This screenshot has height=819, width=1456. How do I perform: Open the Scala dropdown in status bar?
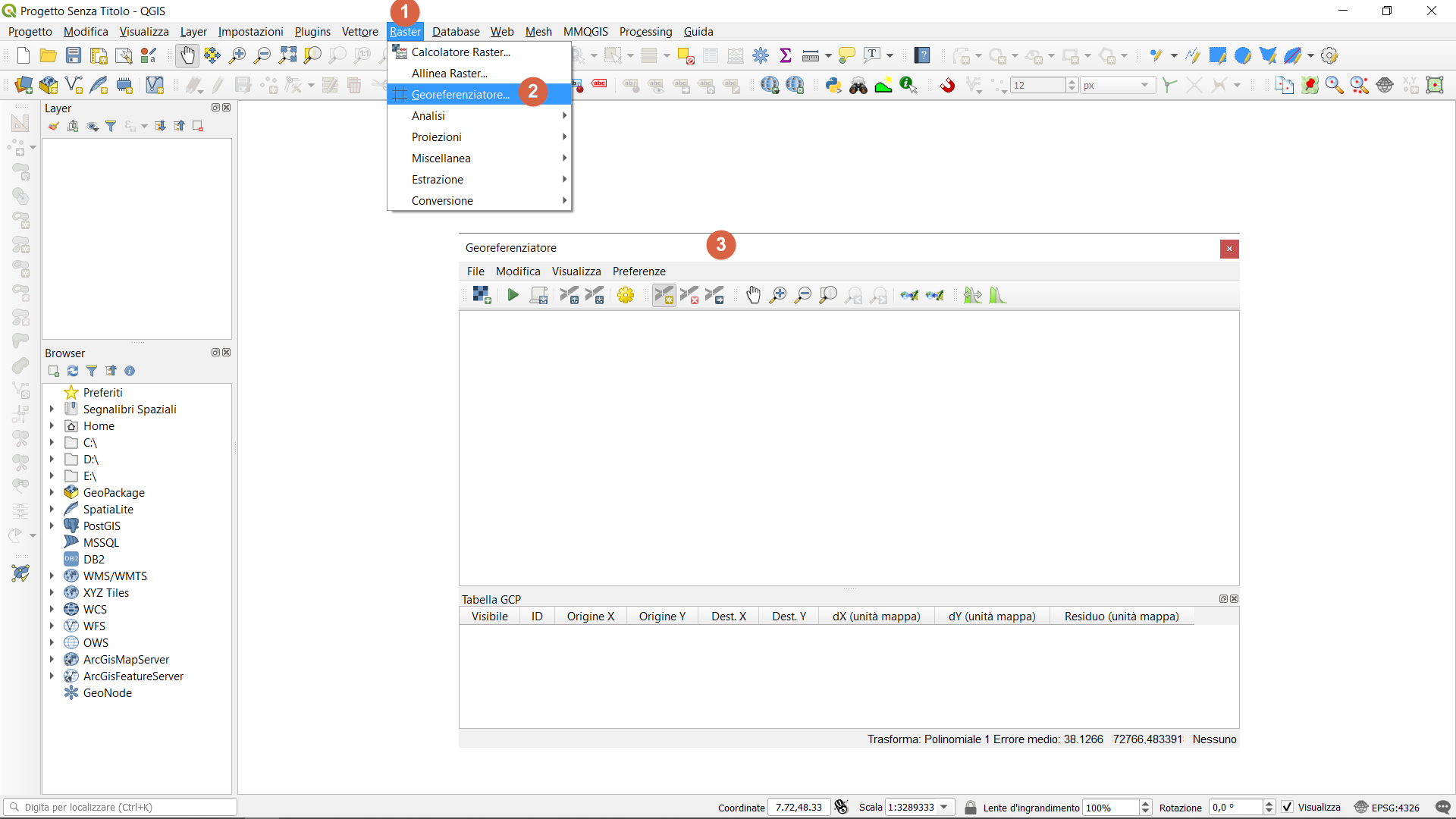point(944,807)
